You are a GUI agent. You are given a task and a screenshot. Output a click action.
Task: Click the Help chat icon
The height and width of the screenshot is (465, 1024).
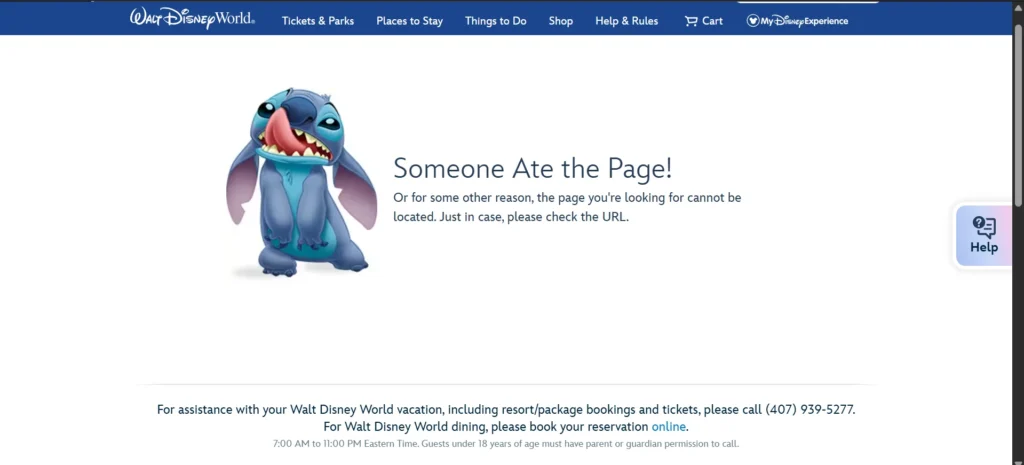coord(984,235)
